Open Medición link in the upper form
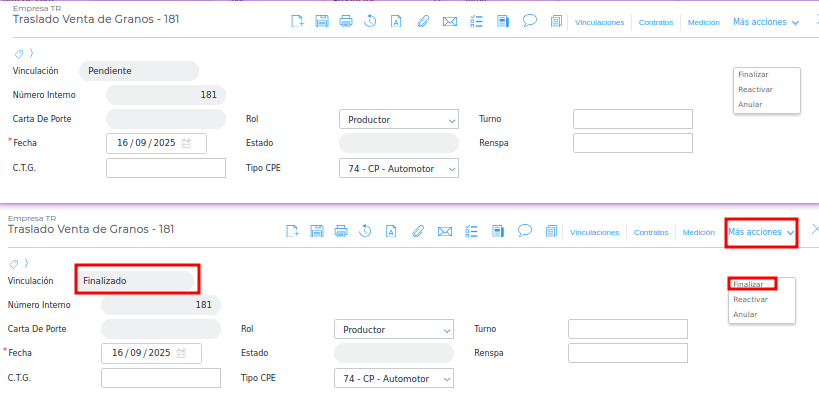819x399 pixels. 704,22
